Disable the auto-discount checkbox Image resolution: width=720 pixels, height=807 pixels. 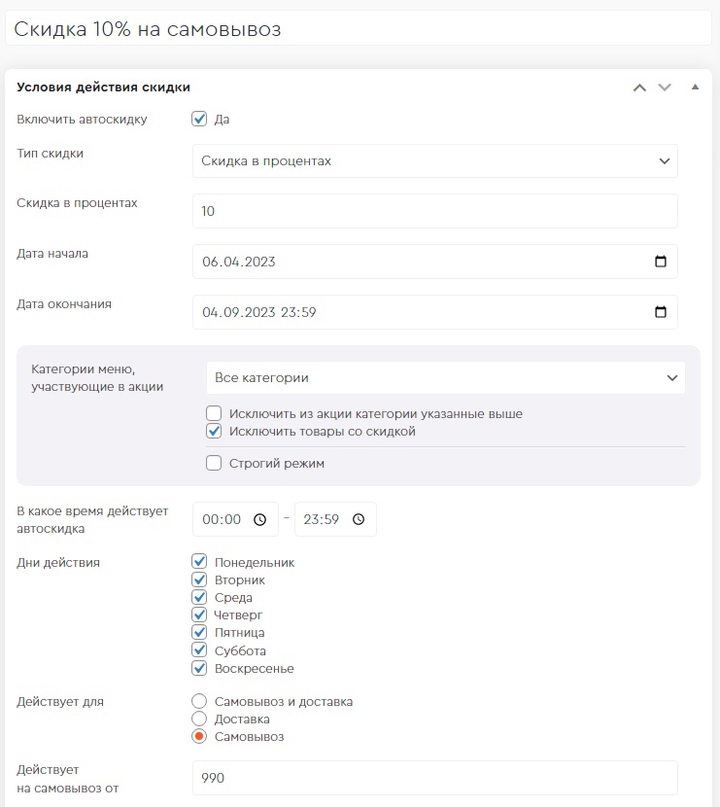pyautogui.click(x=199, y=119)
